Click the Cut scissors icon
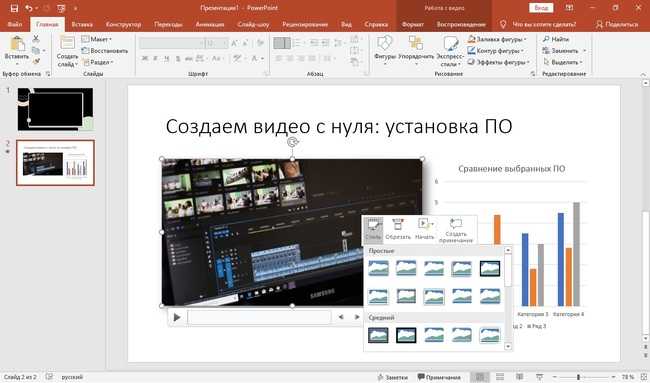Image resolution: width=650 pixels, height=383 pixels. pos(36,39)
